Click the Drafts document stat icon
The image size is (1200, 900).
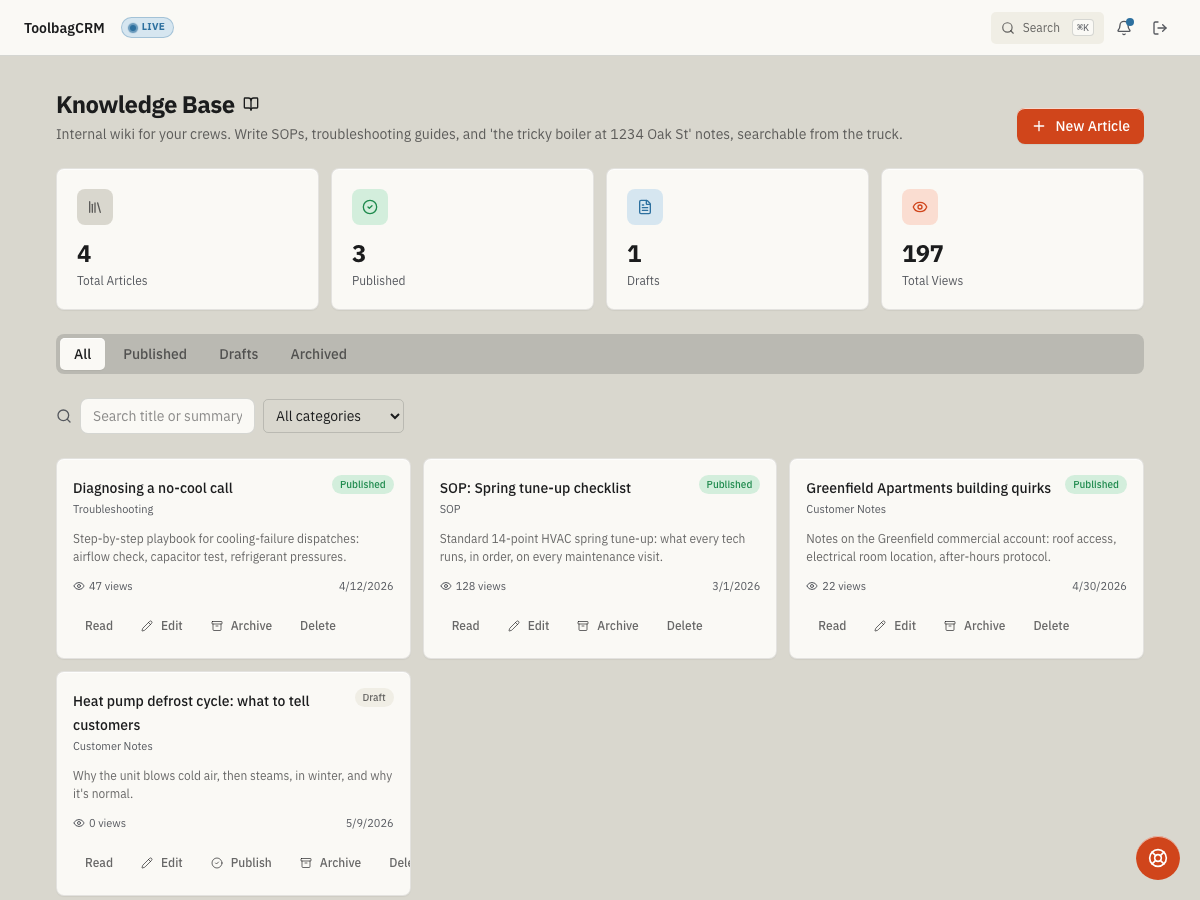645,207
